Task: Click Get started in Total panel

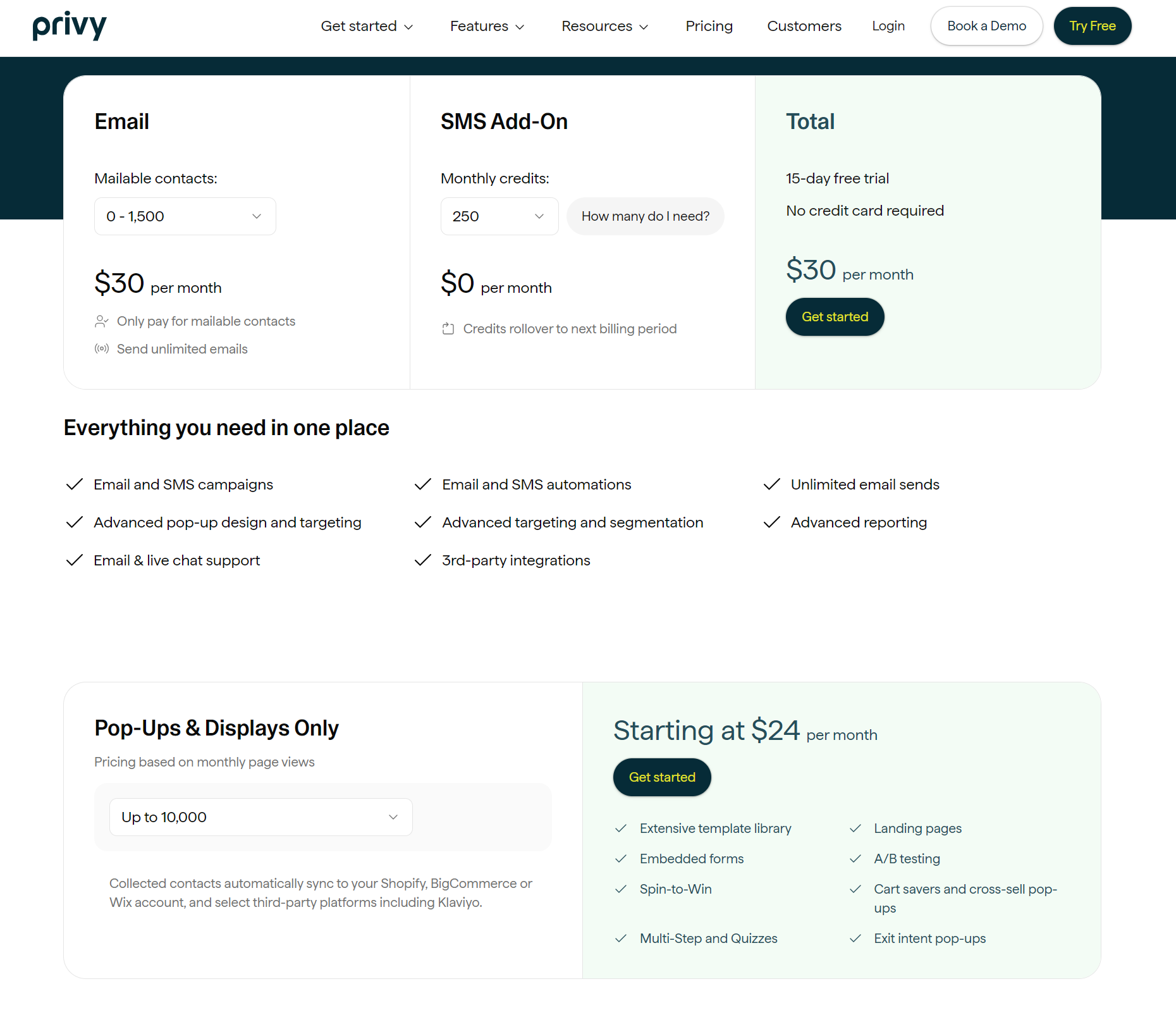Action: tap(835, 317)
